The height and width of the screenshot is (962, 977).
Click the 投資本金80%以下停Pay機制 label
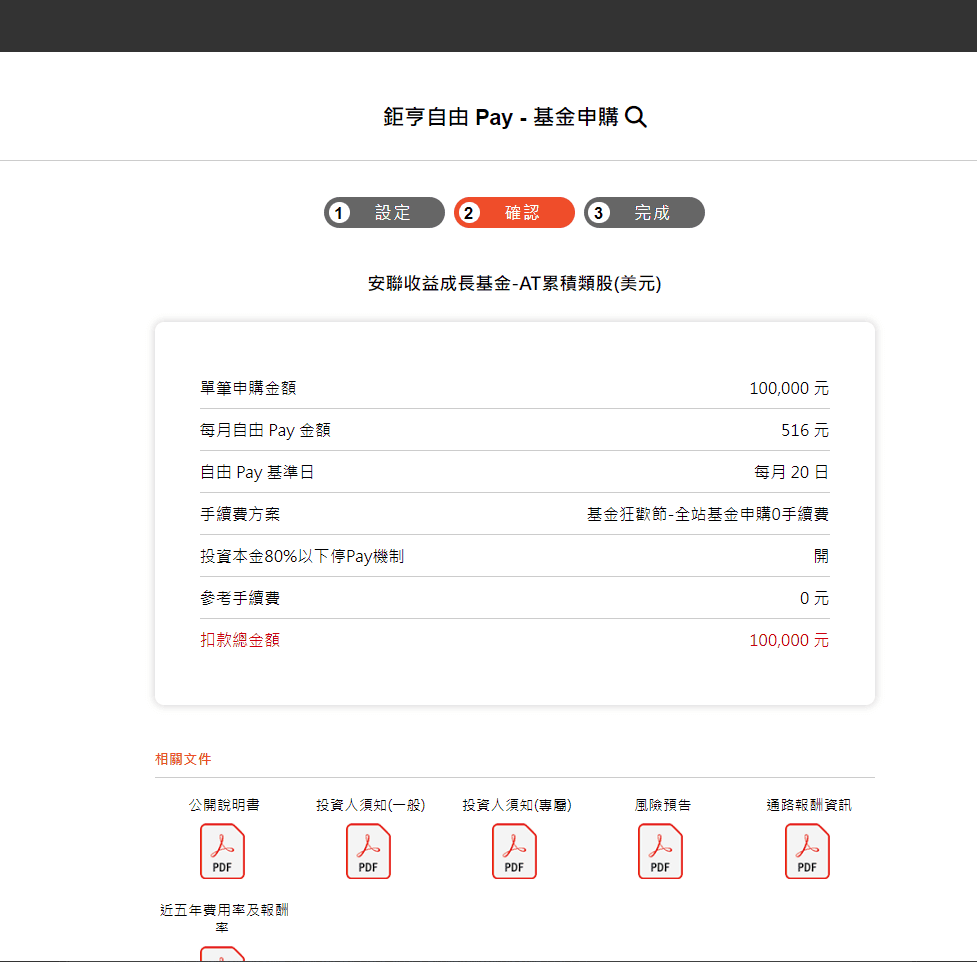tap(302, 556)
